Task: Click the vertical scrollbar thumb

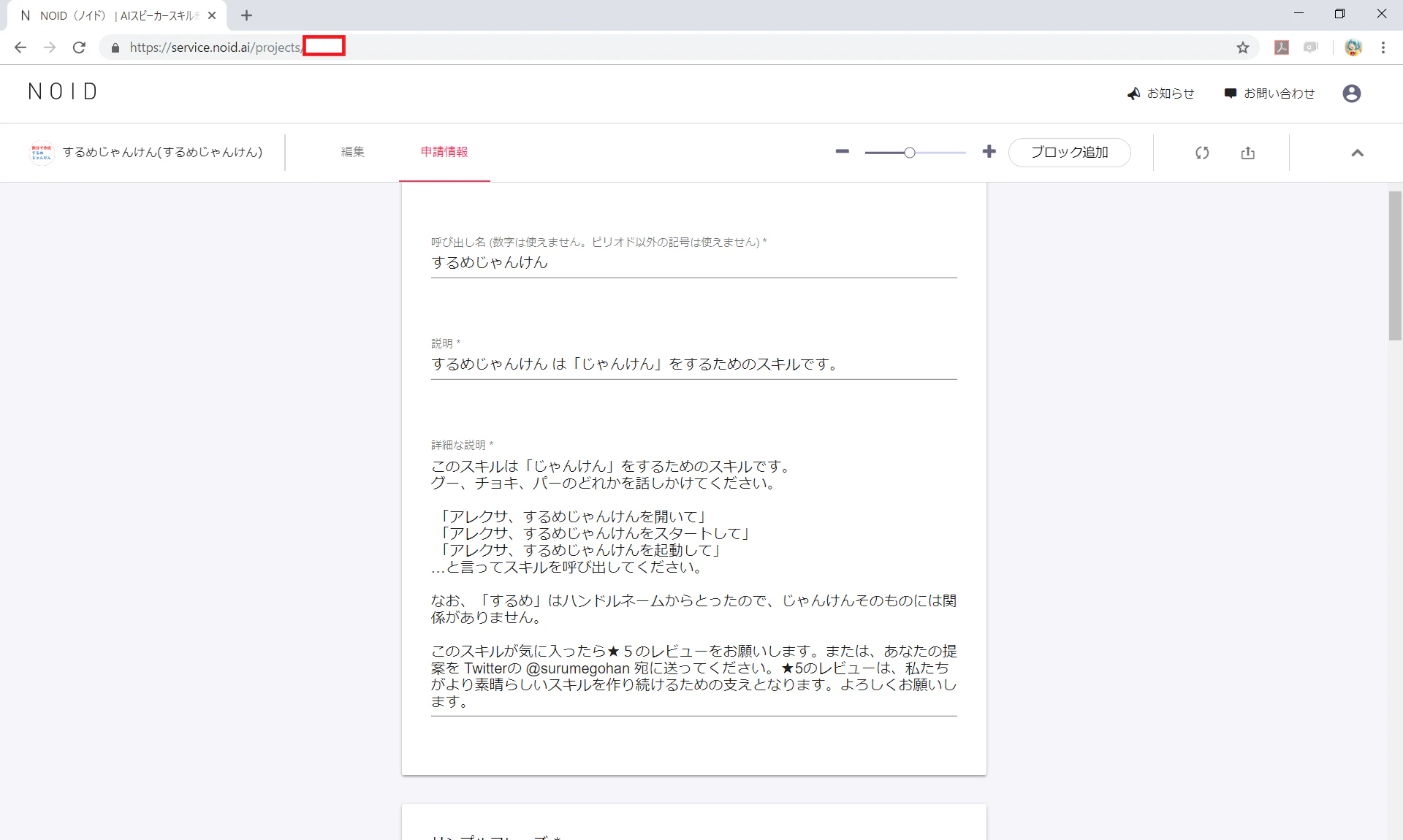Action: [x=1395, y=265]
